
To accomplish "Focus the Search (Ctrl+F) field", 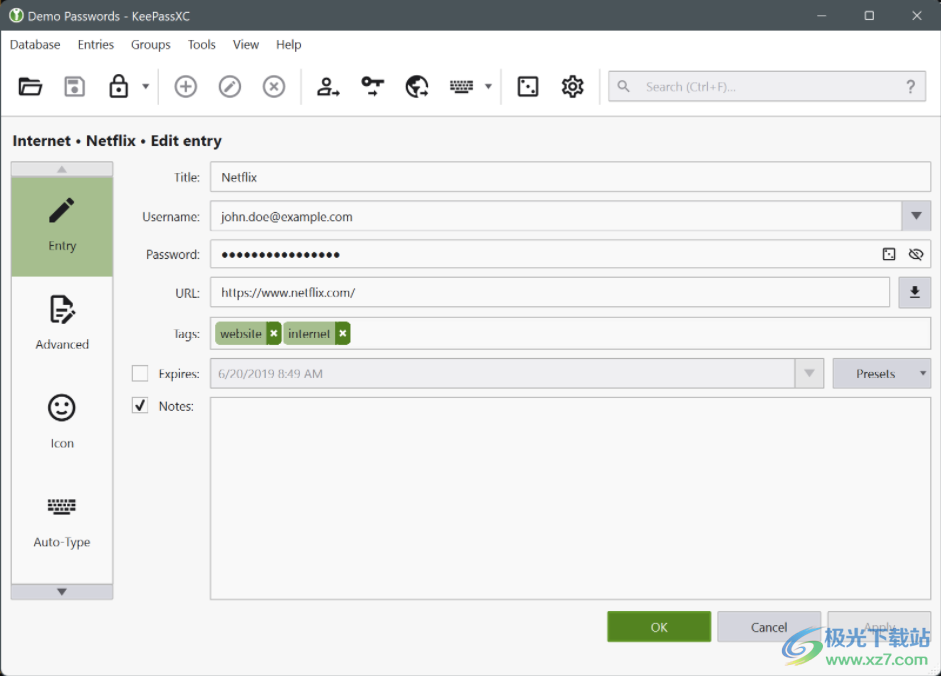I will click(766, 86).
